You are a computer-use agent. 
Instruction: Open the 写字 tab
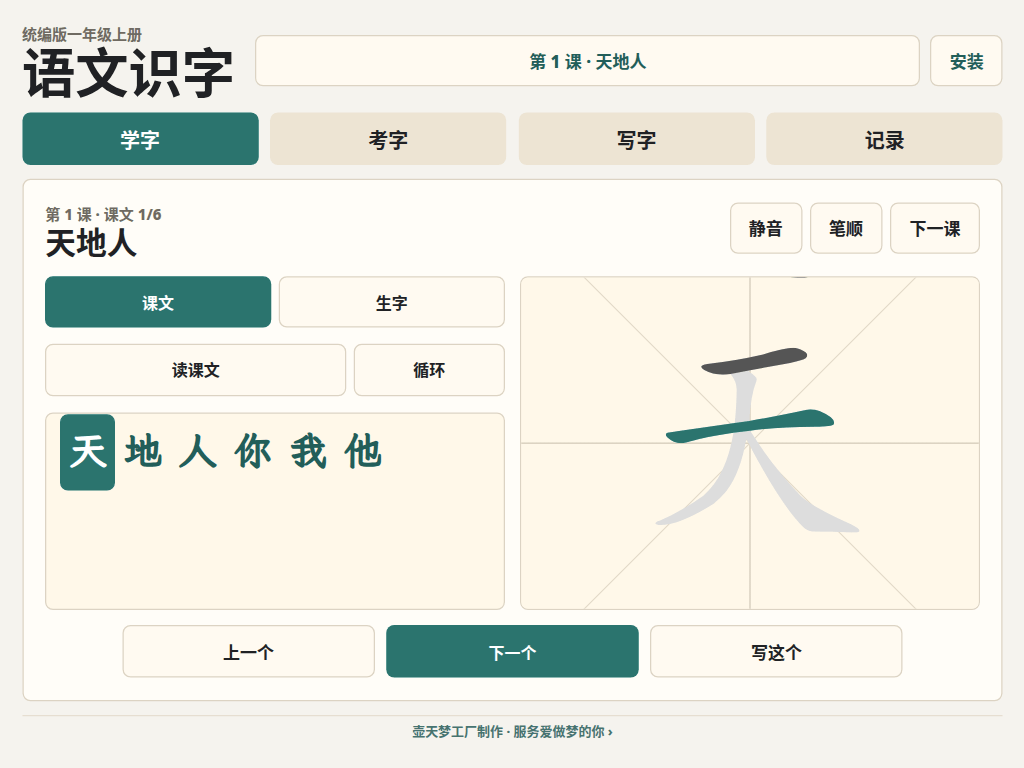pyautogui.click(x=637, y=139)
